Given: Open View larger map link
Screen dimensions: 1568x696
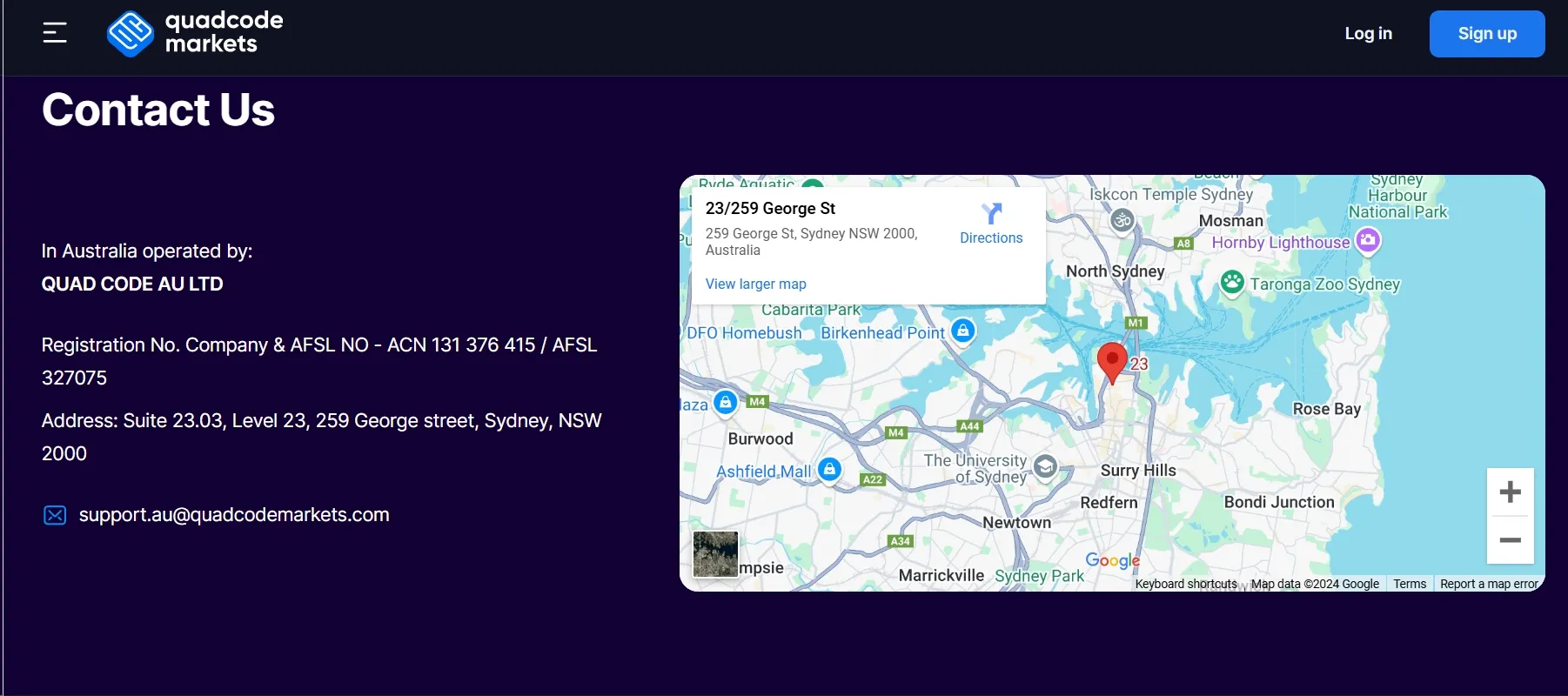Looking at the screenshot, I should click(x=756, y=284).
